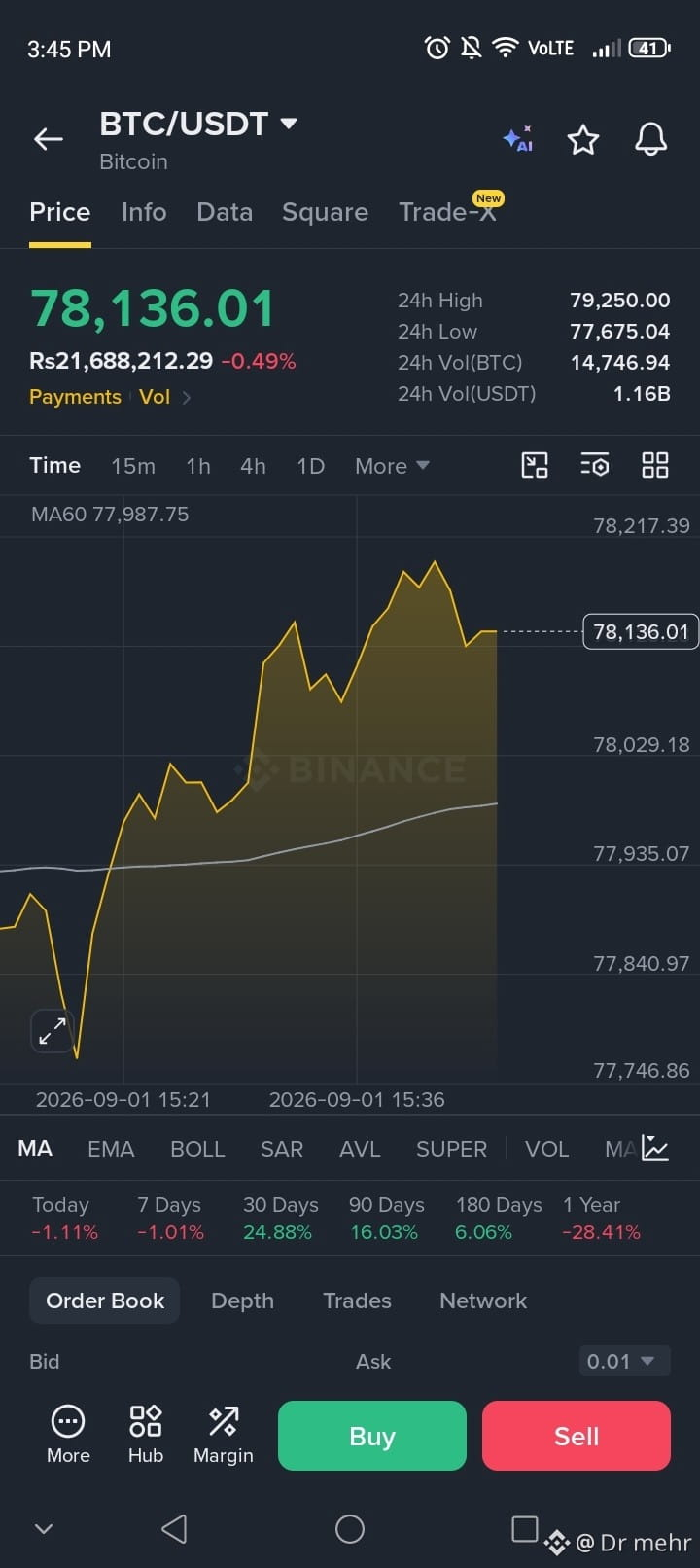Expand chart to fullscreen
Screen dimensions: 700x1568
coord(52,1031)
